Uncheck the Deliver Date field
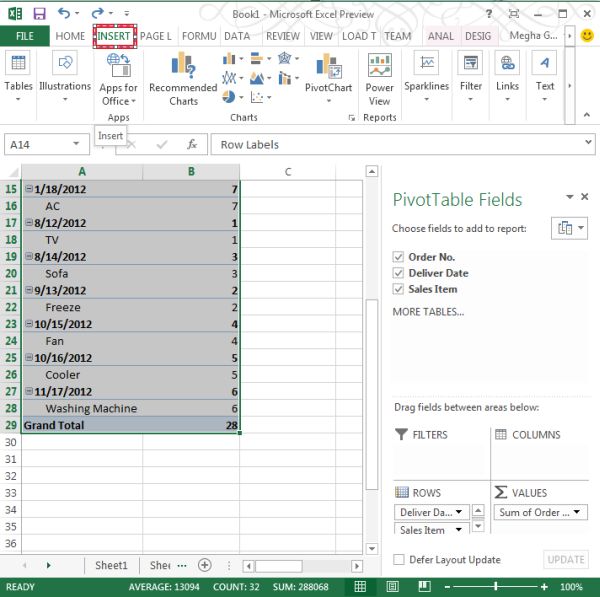The width and height of the screenshot is (600, 597). pos(398,273)
